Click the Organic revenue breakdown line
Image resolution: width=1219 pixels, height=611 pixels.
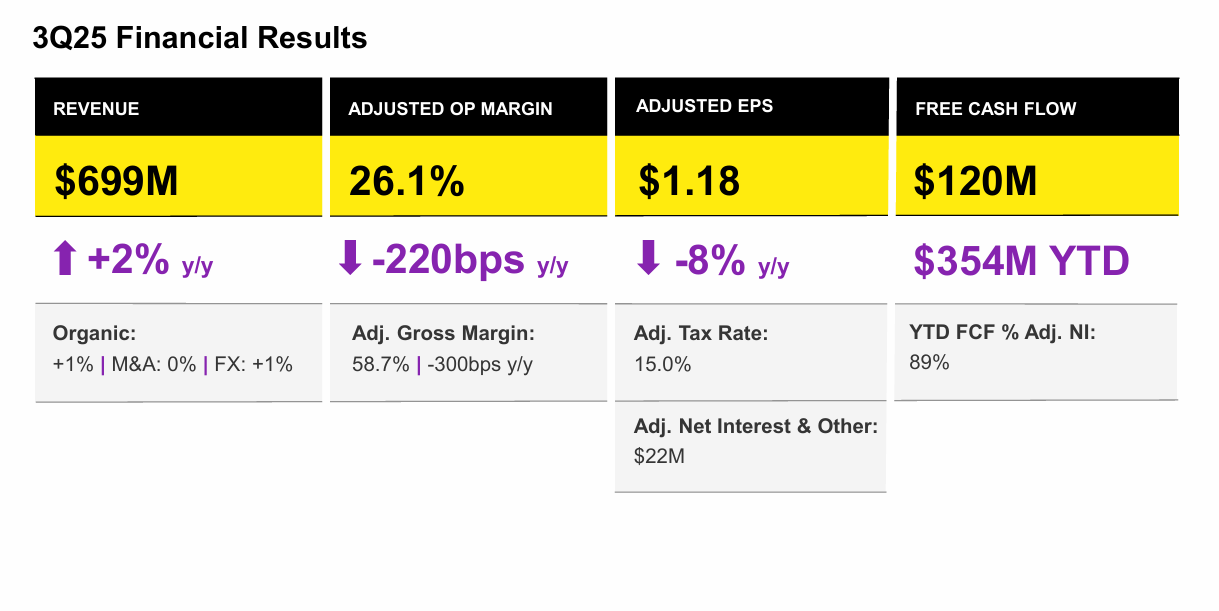pos(173,365)
